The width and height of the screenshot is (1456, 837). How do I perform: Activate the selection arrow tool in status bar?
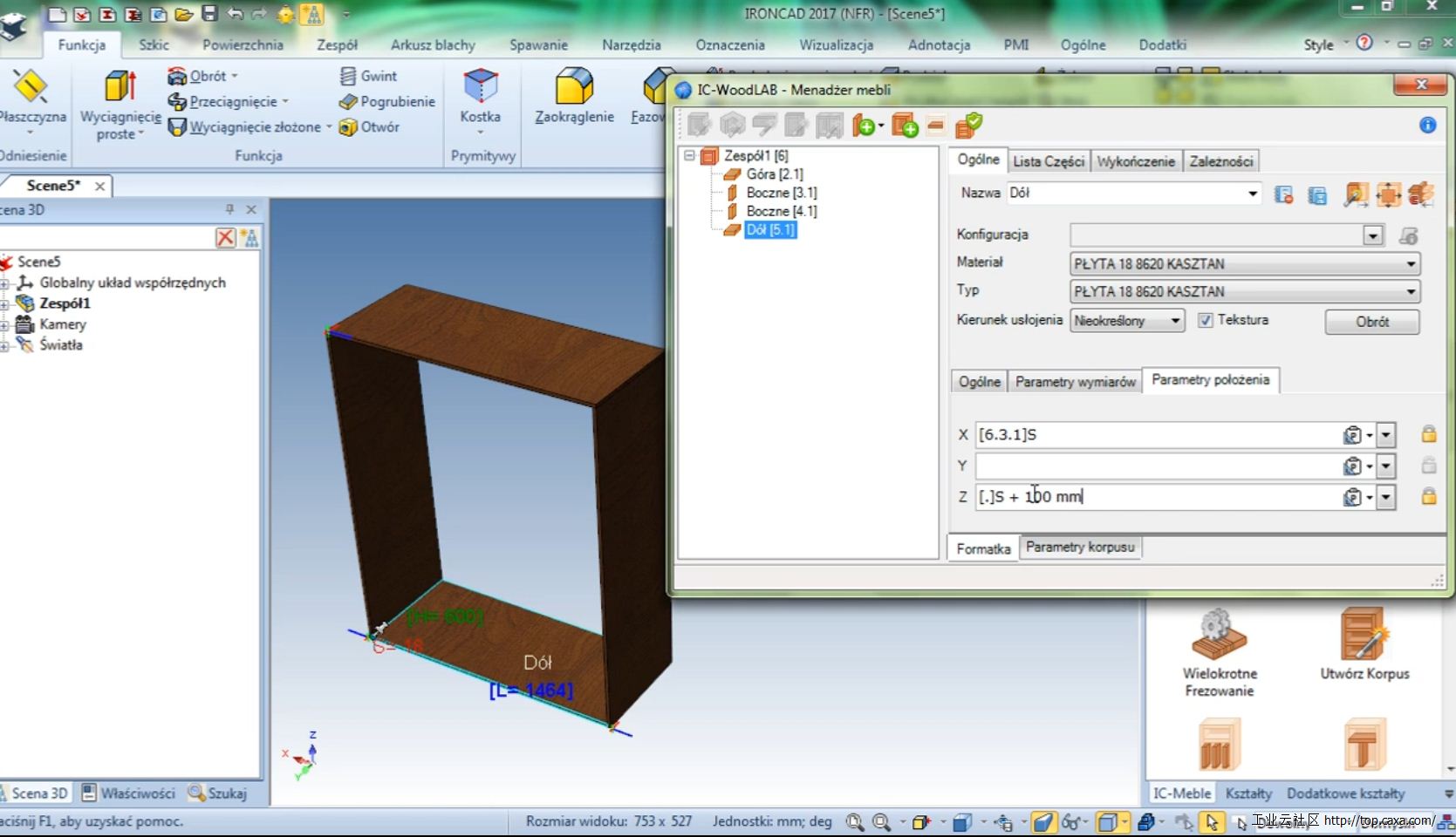coord(1211,821)
